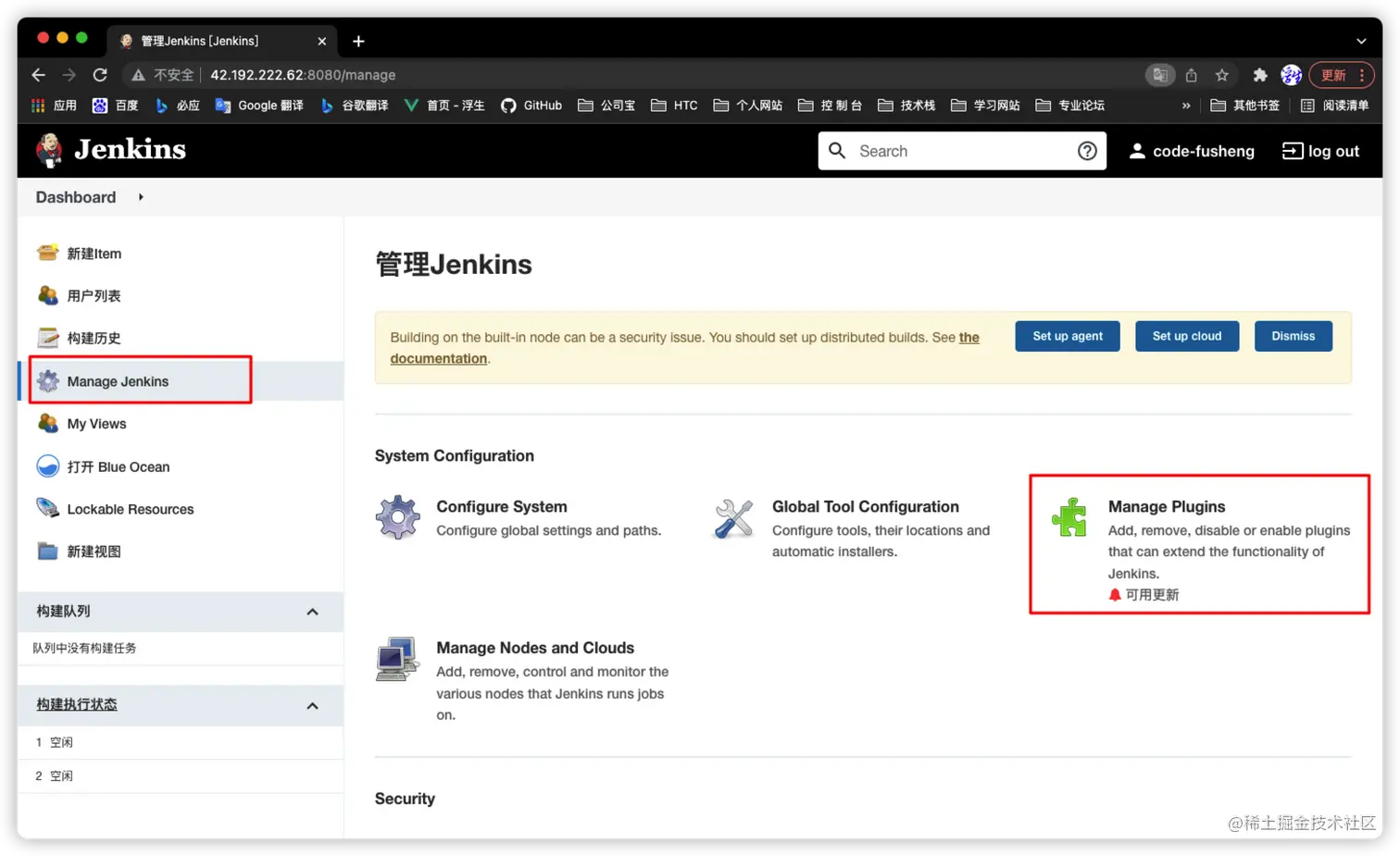Open a new browser tab
Screen dimensions: 1400x856
click(358, 41)
